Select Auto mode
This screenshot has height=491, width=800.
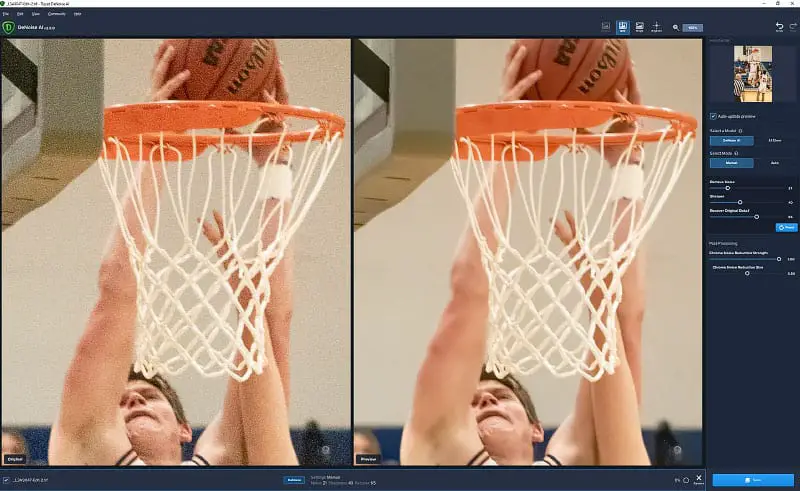[774, 163]
